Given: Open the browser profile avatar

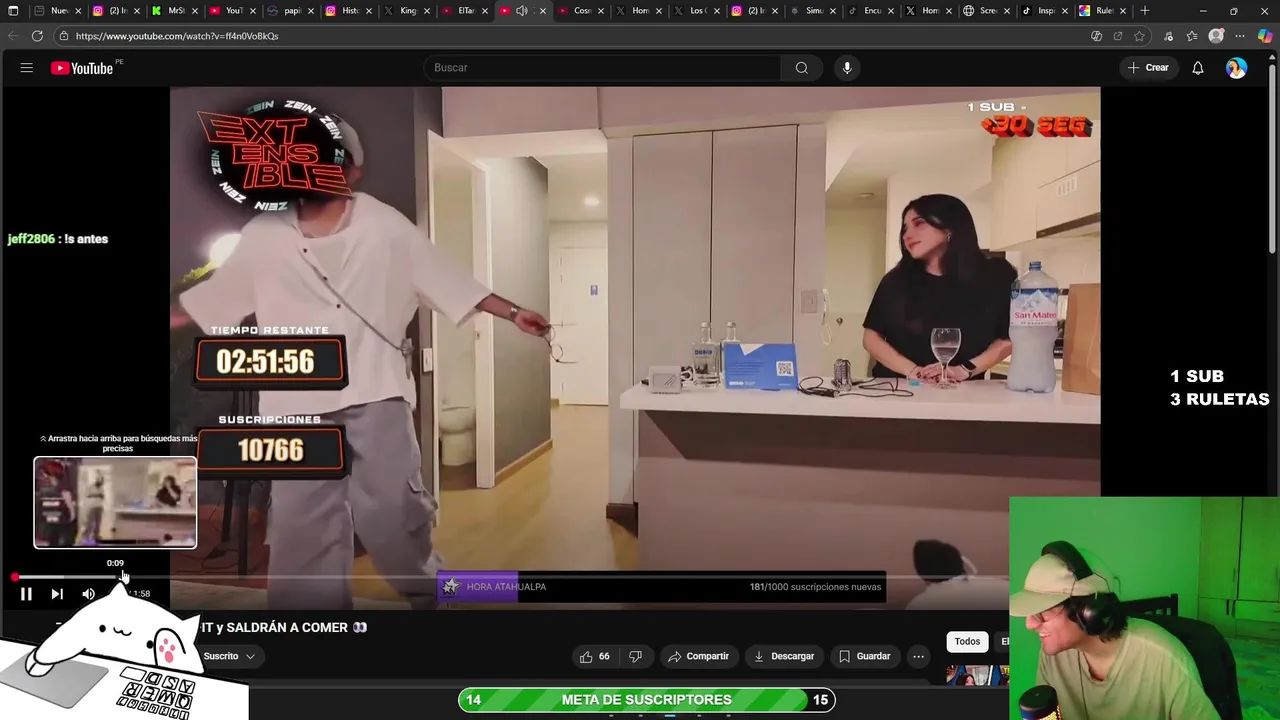Looking at the screenshot, I should tap(1216, 36).
